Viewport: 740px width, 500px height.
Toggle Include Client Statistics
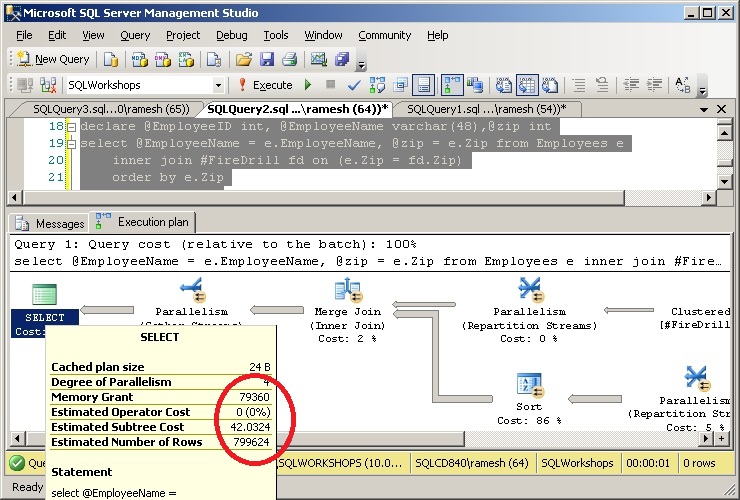click(x=475, y=85)
